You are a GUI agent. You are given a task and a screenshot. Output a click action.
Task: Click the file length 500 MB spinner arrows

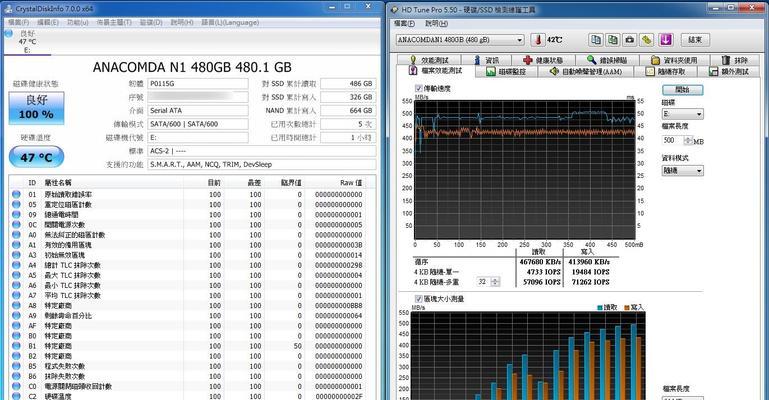pos(688,141)
